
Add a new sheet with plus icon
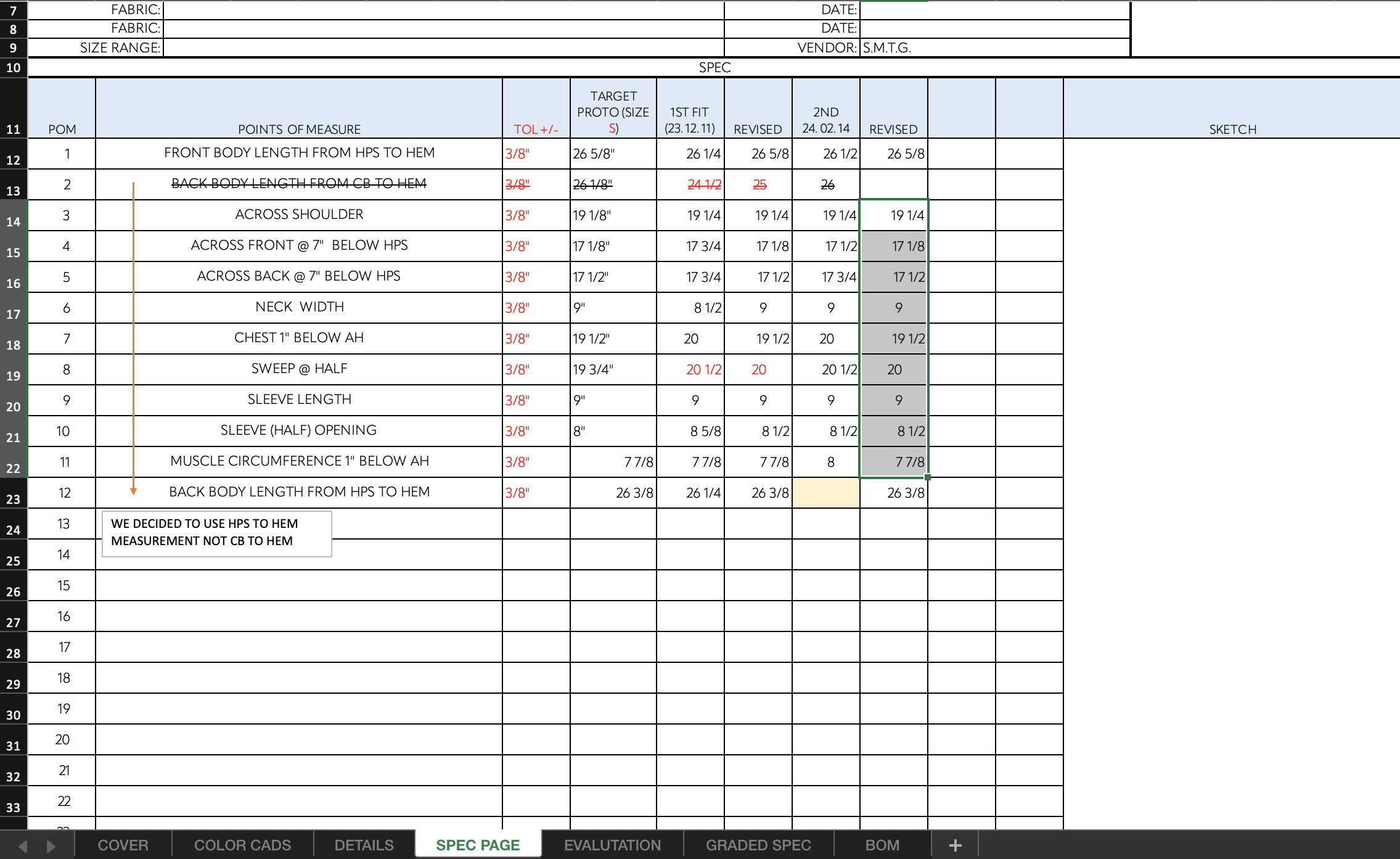(955, 845)
